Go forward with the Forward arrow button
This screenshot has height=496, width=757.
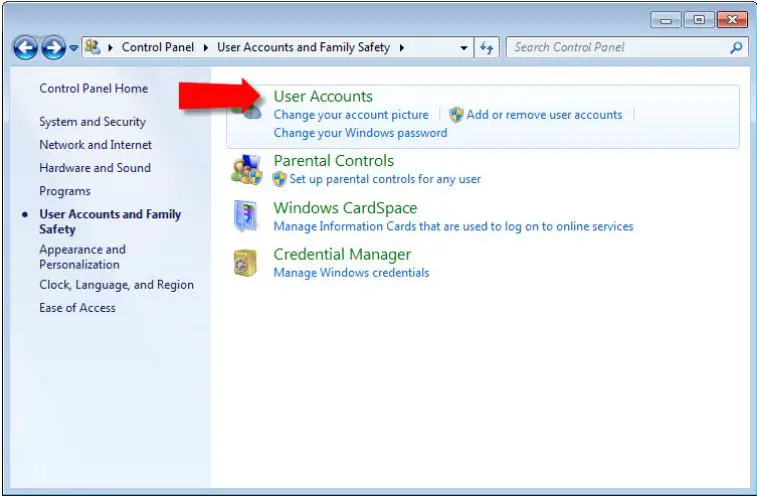53,48
